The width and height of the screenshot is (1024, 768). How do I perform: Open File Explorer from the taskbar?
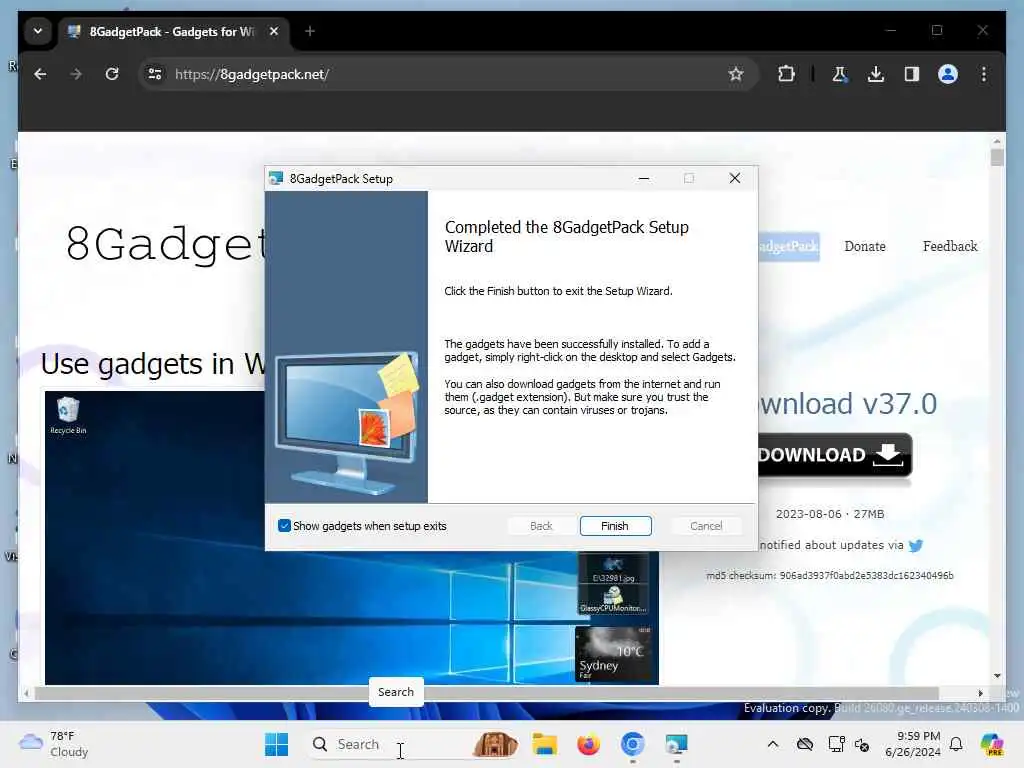[x=545, y=744]
